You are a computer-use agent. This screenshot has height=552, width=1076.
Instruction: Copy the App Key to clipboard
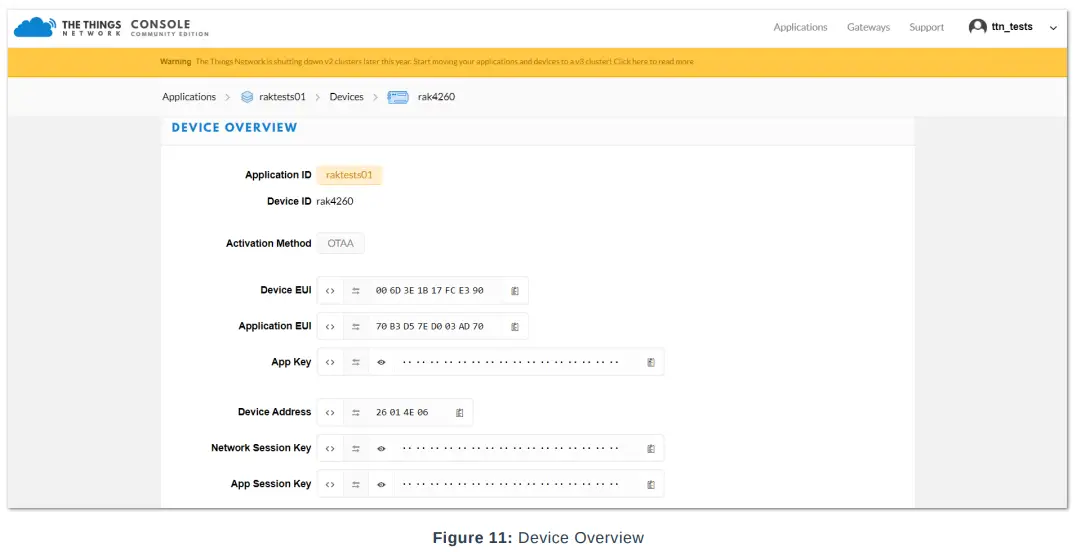(651, 362)
